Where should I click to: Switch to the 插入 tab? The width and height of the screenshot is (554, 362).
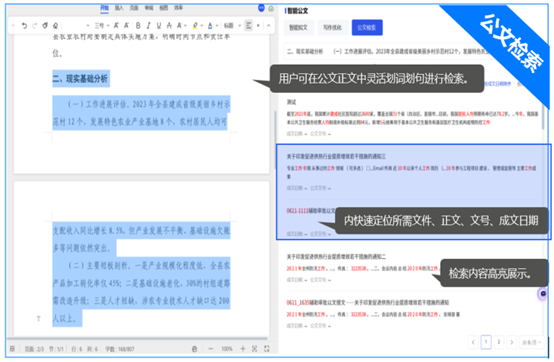(119, 7)
